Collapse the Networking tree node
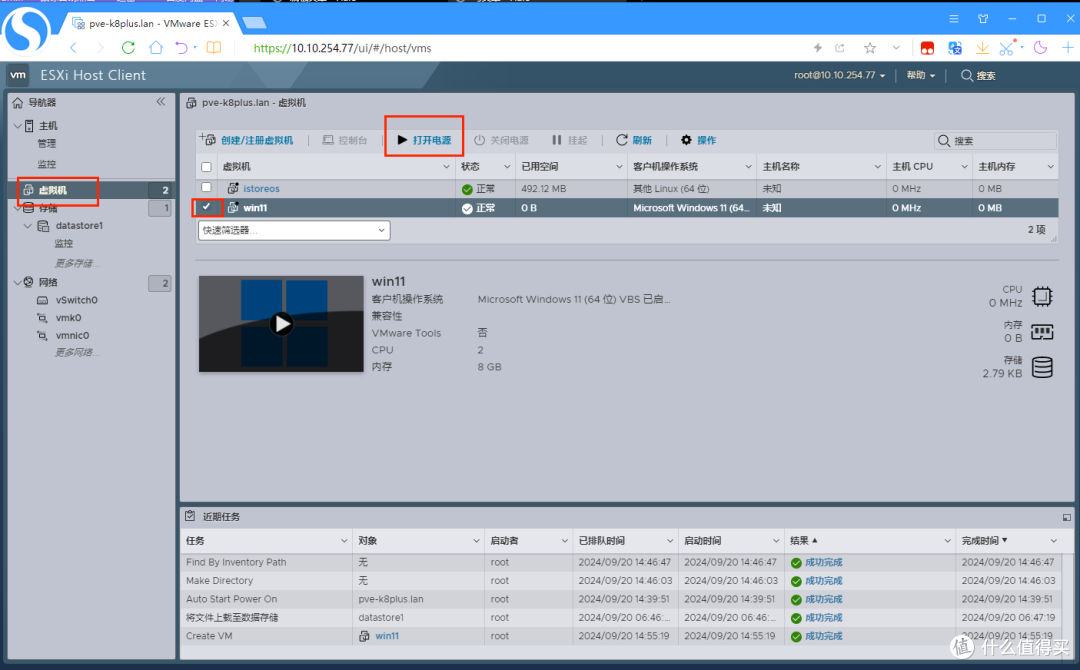 (x=18, y=282)
